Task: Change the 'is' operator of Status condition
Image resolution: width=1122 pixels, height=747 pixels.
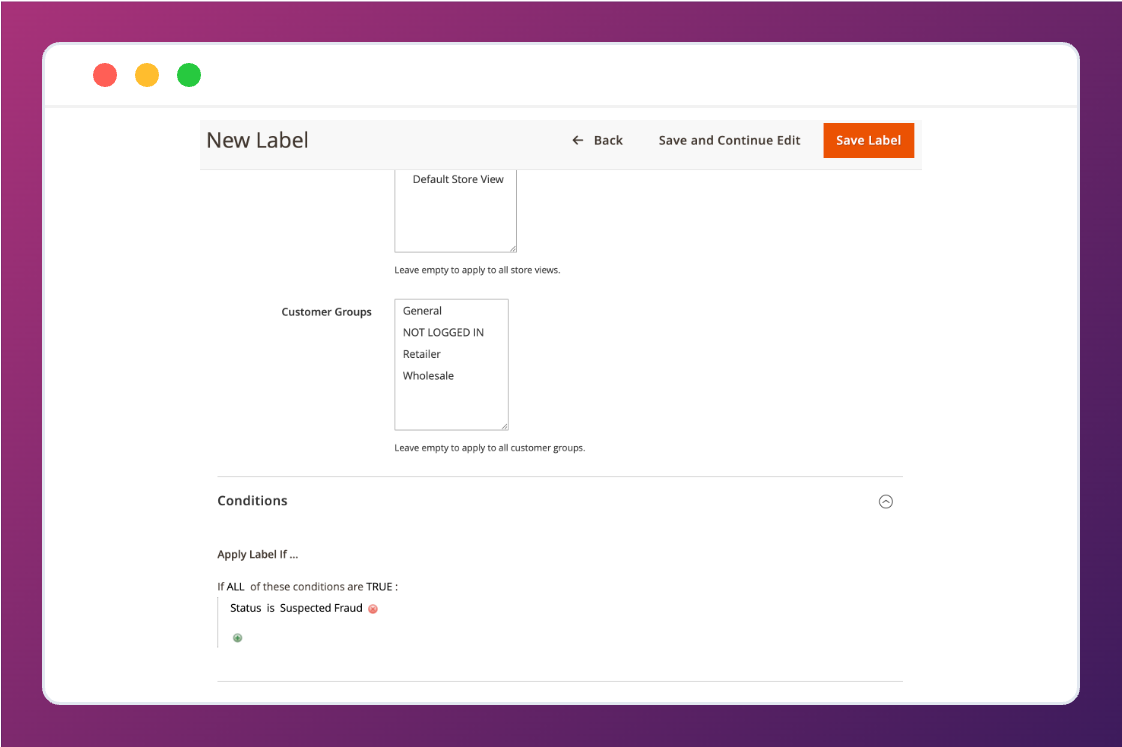Action: click(270, 608)
